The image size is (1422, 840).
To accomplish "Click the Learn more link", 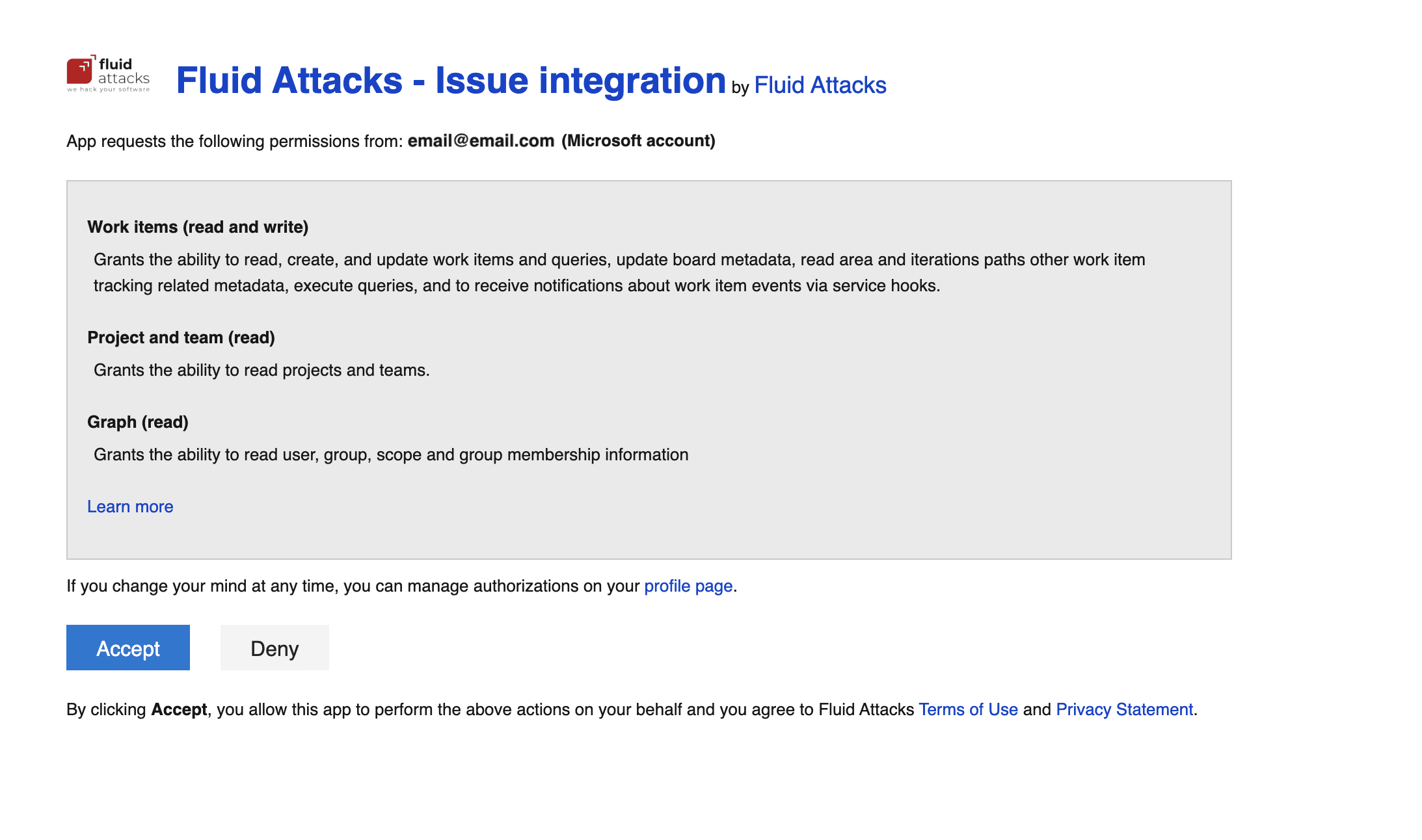I will 130,506.
